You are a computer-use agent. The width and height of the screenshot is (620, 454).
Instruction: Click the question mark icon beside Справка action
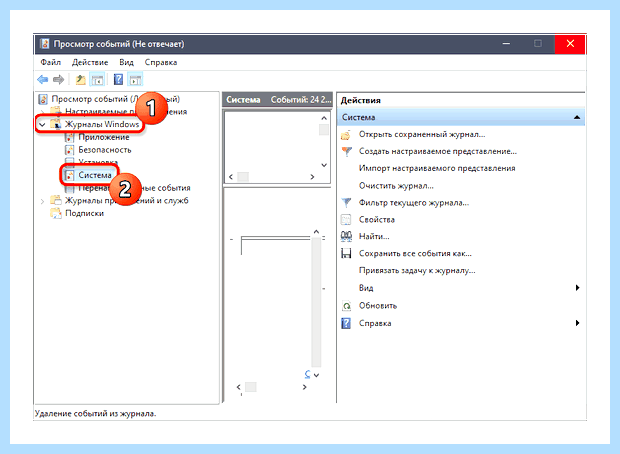pyautogui.click(x=346, y=323)
